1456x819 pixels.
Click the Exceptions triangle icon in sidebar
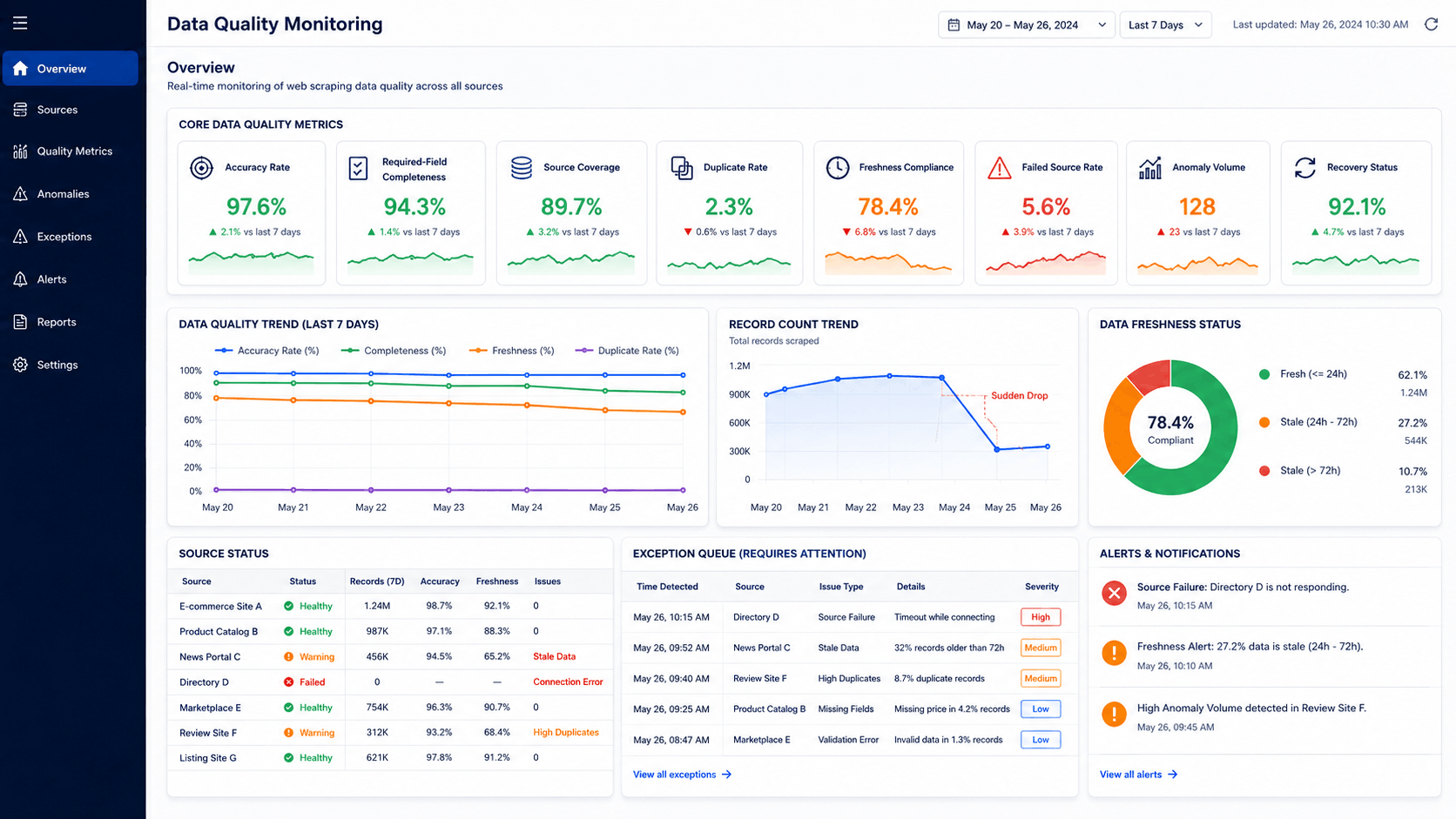point(20,236)
